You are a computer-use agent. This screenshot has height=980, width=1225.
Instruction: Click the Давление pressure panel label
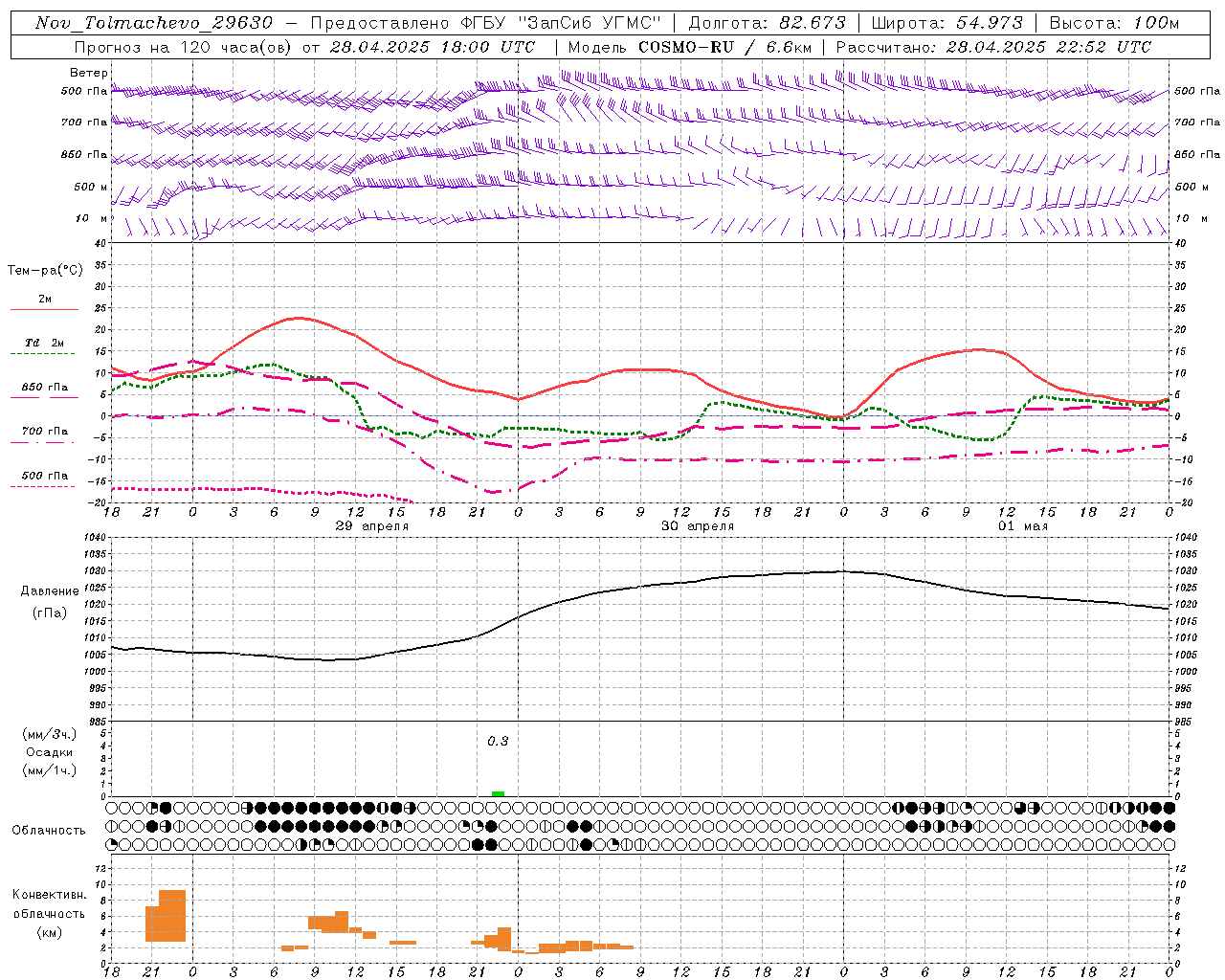(50, 591)
